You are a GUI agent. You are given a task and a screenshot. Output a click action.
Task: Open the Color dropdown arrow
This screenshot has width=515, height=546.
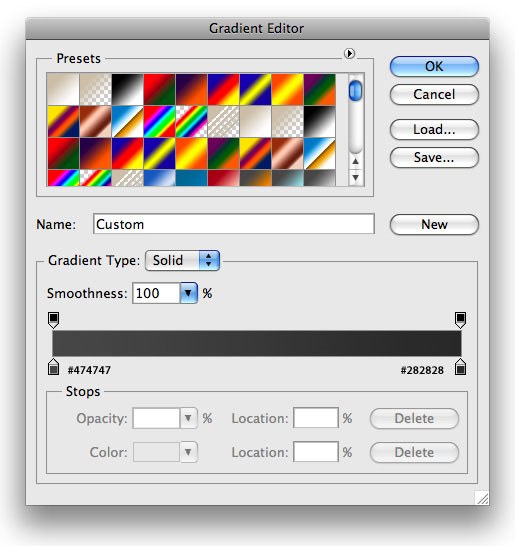tap(188, 452)
